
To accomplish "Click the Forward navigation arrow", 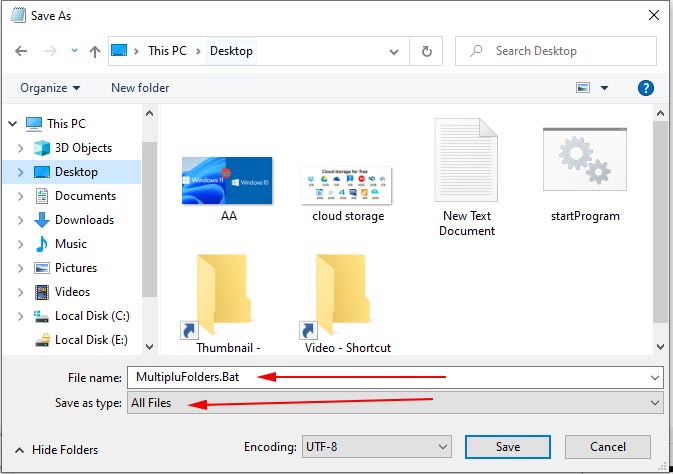I will pos(51,51).
